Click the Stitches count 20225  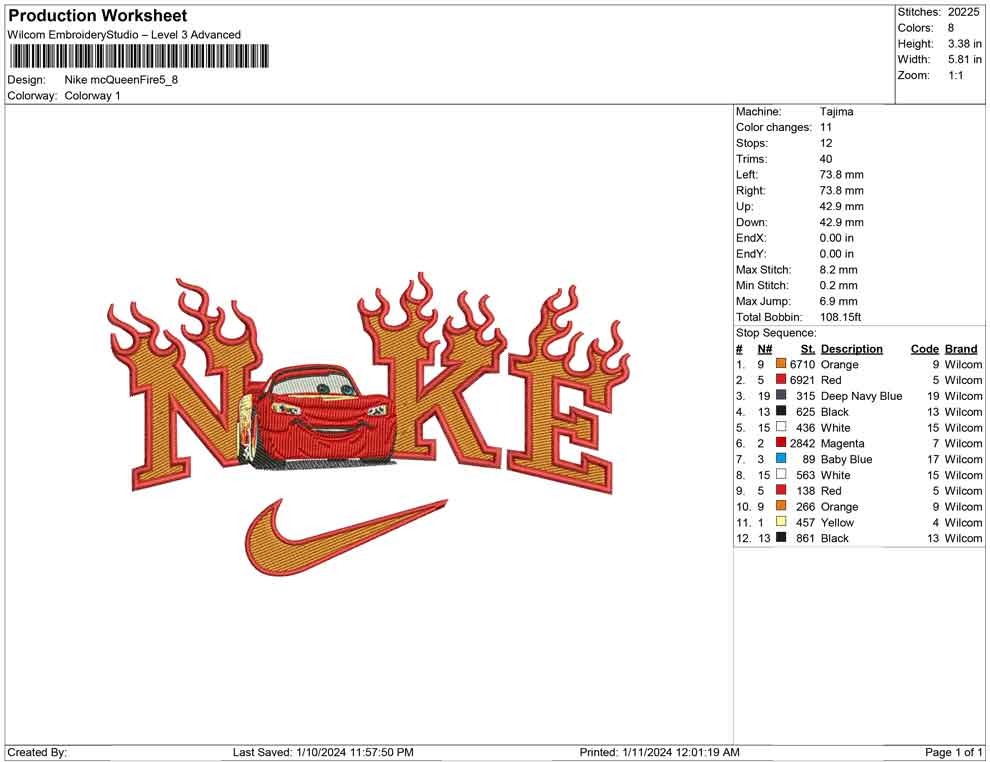coord(963,12)
